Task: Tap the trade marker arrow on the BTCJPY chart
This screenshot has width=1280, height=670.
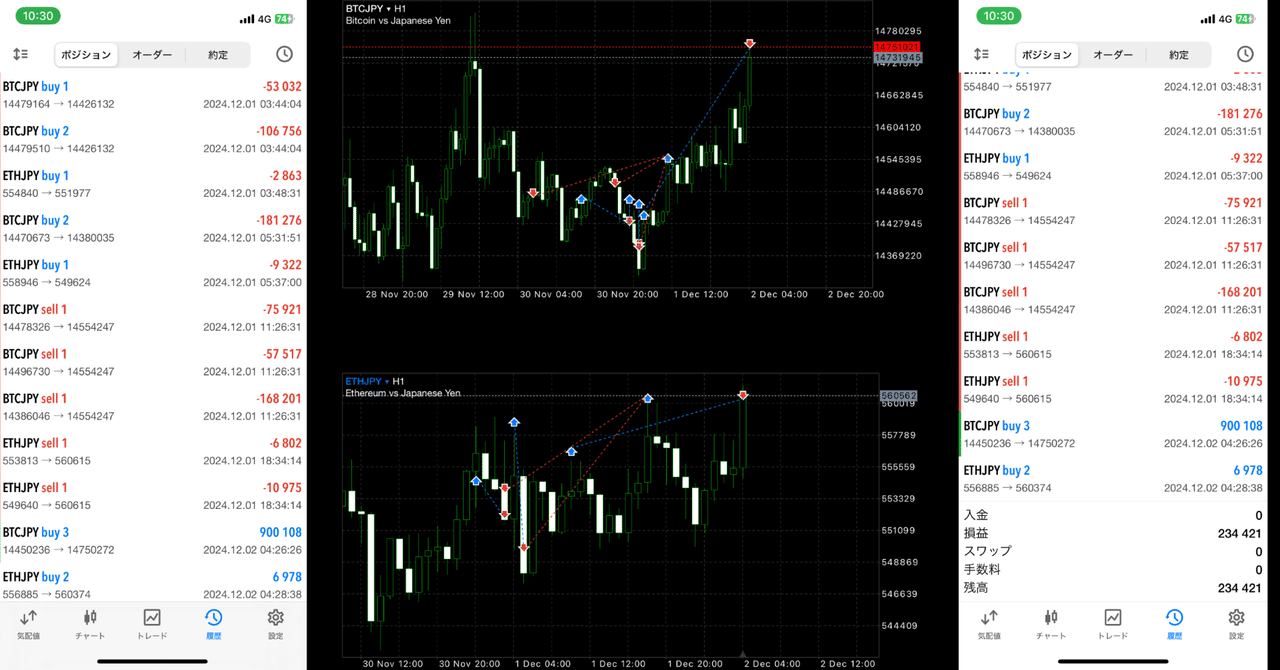Action: pyautogui.click(x=750, y=44)
